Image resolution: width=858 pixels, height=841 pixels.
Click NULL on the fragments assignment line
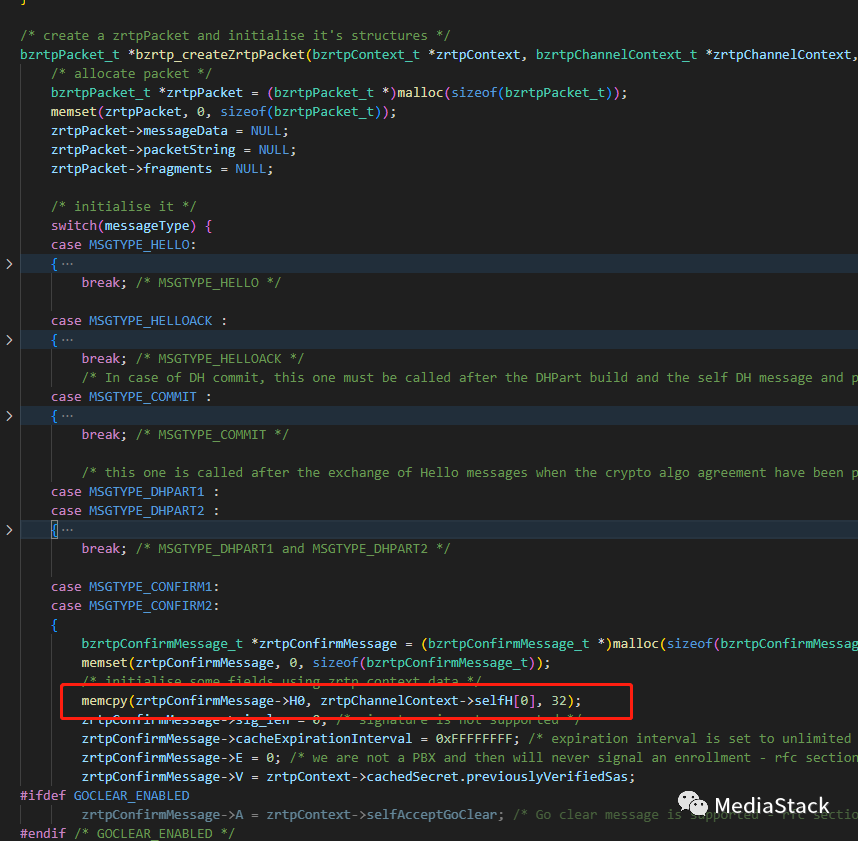(x=254, y=169)
